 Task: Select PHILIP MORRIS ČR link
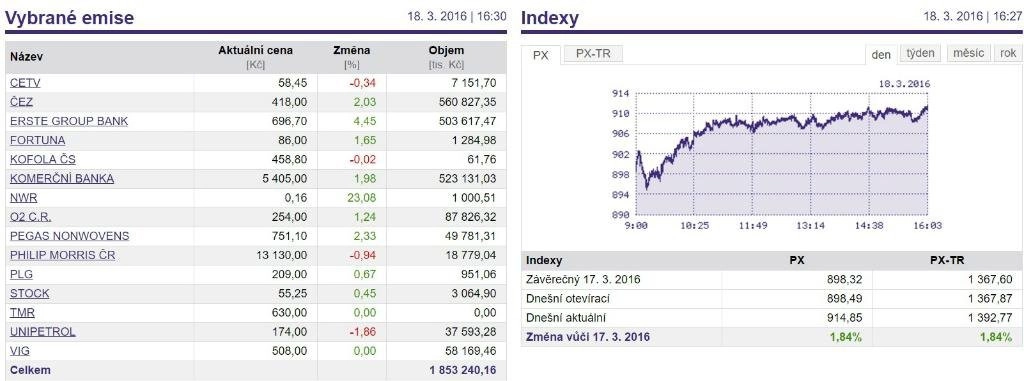(63, 255)
